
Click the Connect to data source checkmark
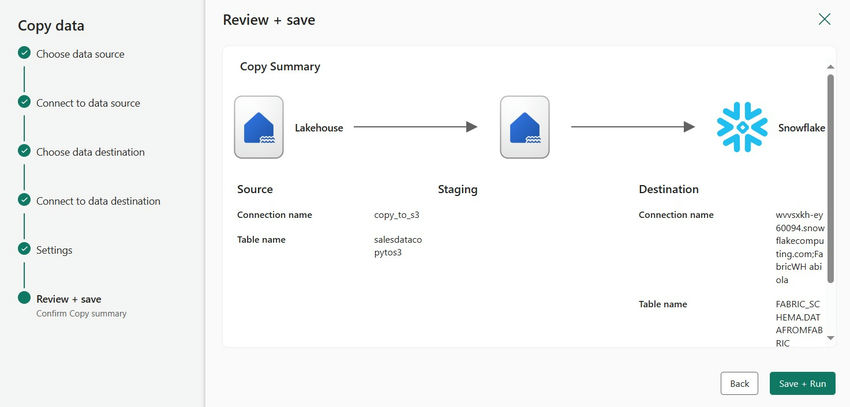(24, 102)
